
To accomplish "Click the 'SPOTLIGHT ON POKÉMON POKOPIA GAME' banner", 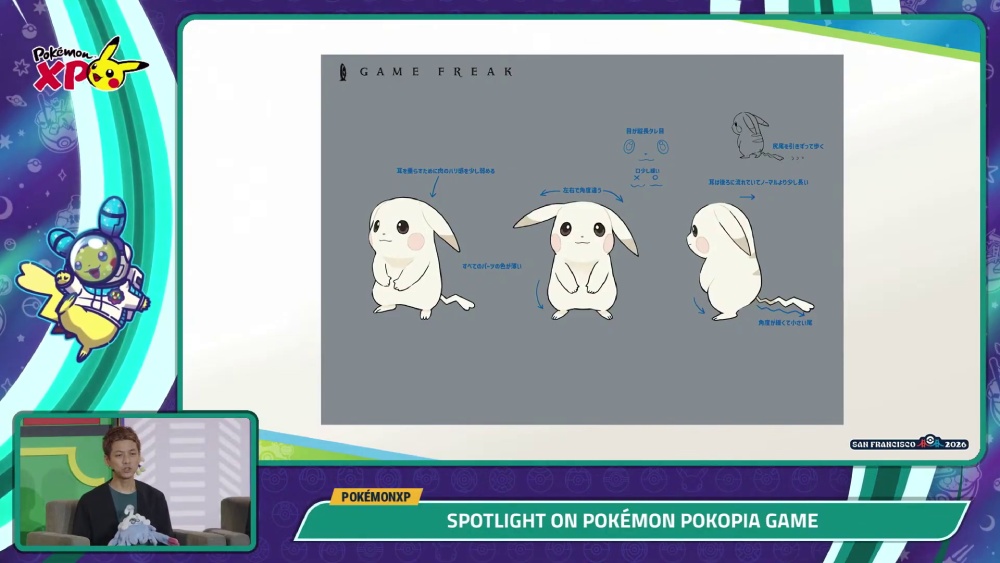I will coord(632,520).
